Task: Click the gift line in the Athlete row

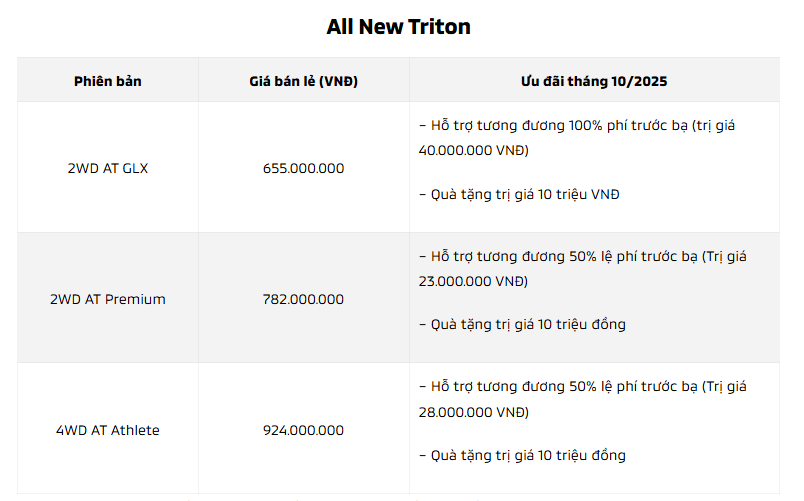Action: coord(522,455)
